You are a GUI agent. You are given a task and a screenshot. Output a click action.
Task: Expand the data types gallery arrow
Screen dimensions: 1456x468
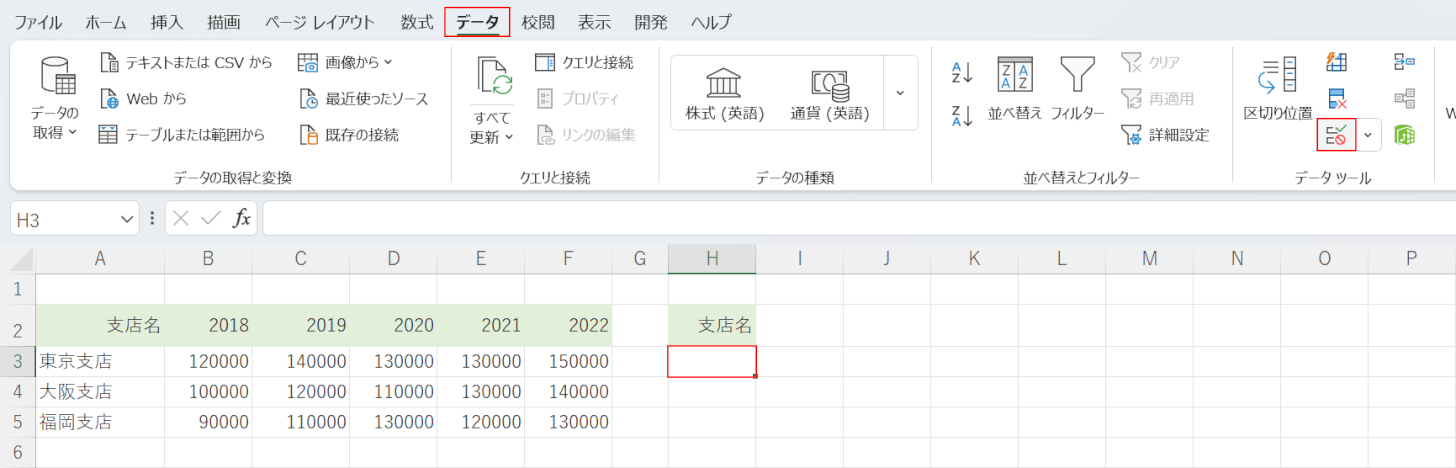pos(900,93)
